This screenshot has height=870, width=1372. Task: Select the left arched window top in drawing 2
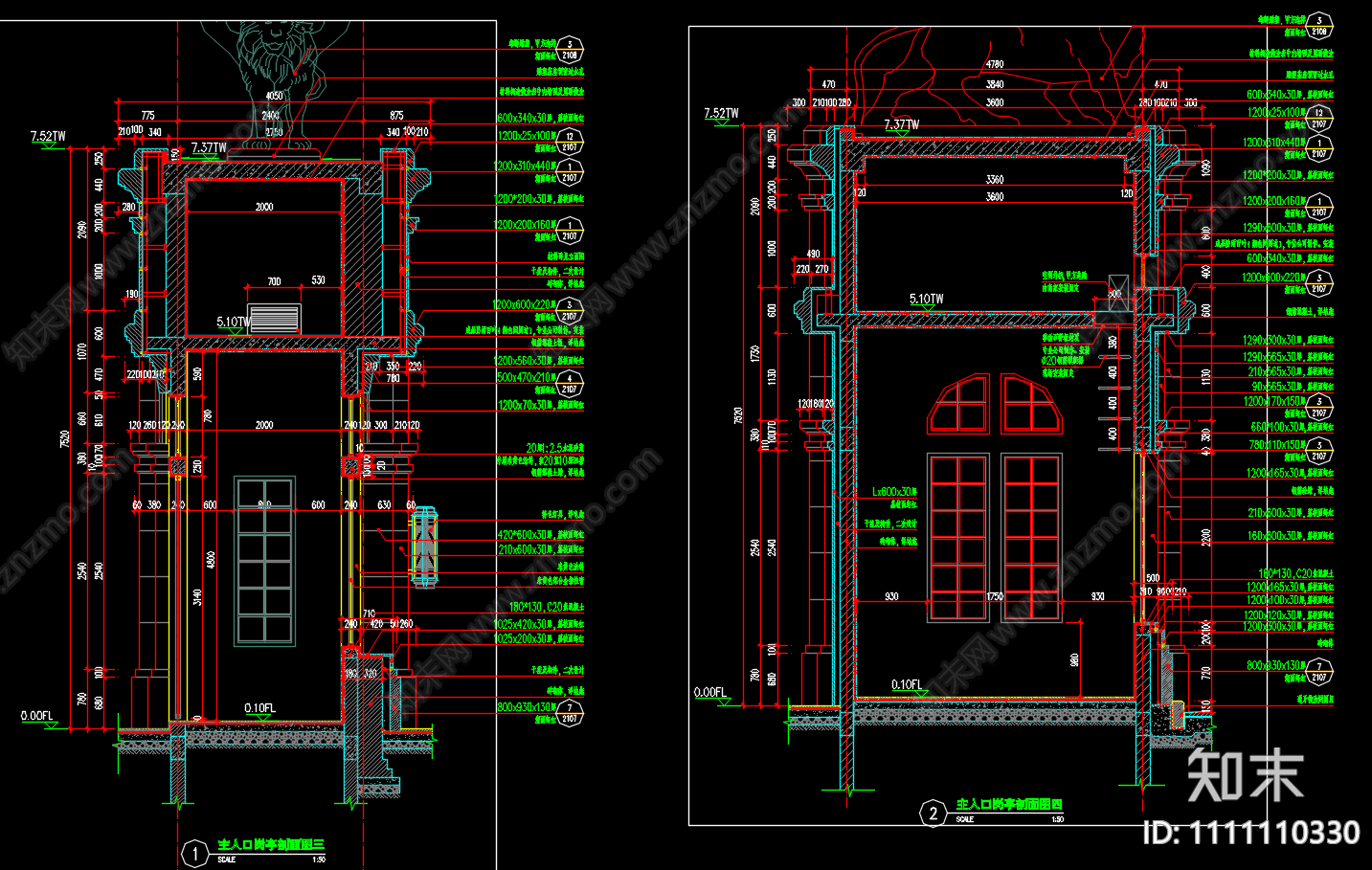(958, 404)
